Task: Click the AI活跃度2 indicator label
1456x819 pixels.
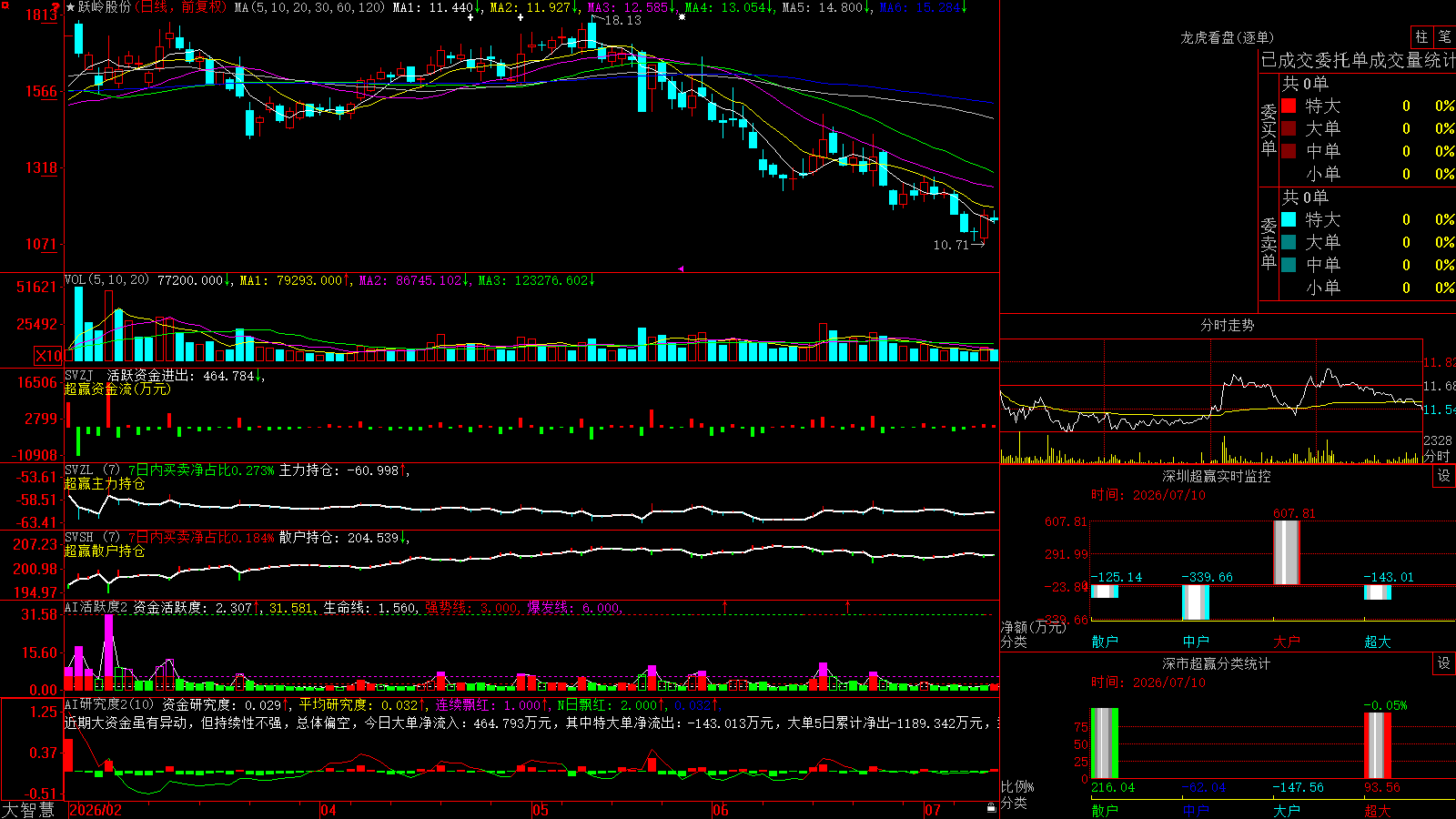Action: [x=96, y=607]
